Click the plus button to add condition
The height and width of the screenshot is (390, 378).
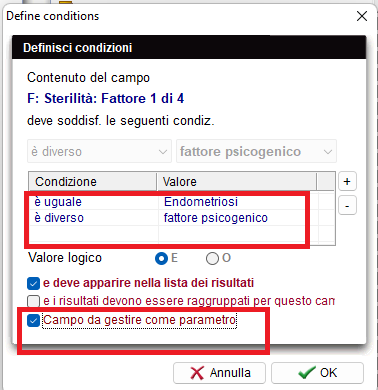(347, 182)
